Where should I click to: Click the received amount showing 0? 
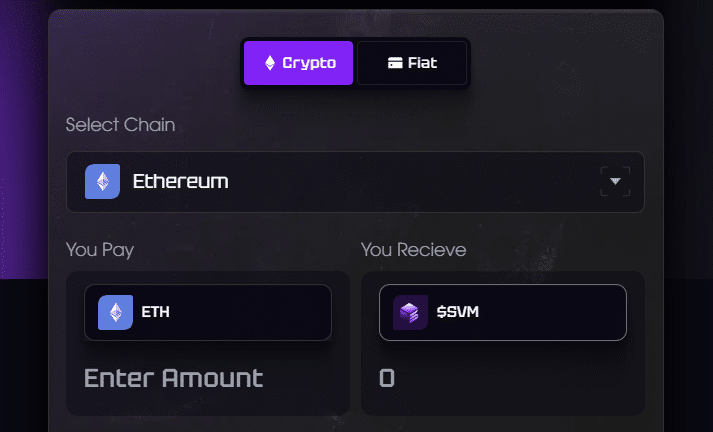coord(387,378)
